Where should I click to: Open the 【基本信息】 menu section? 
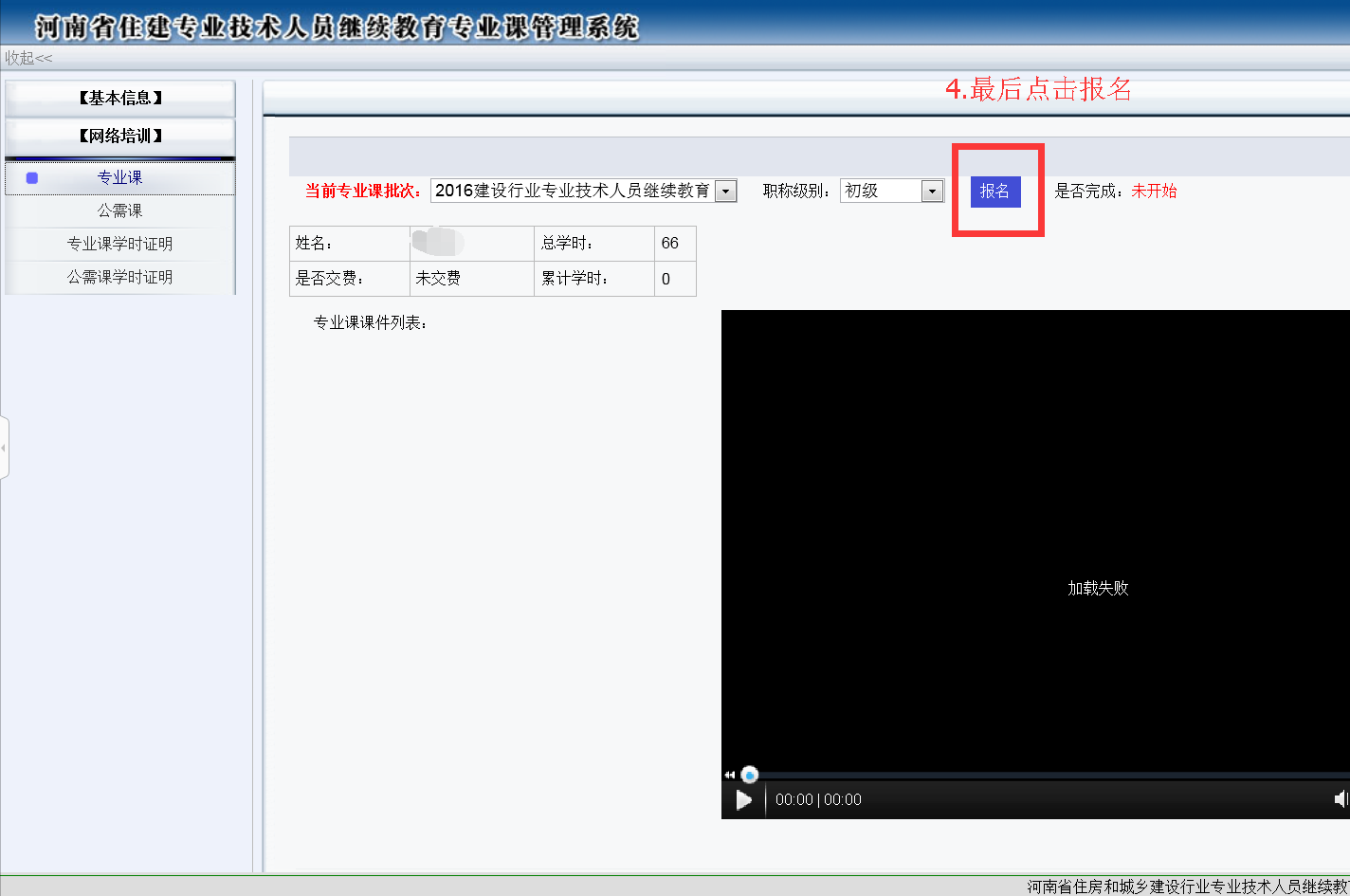[120, 98]
